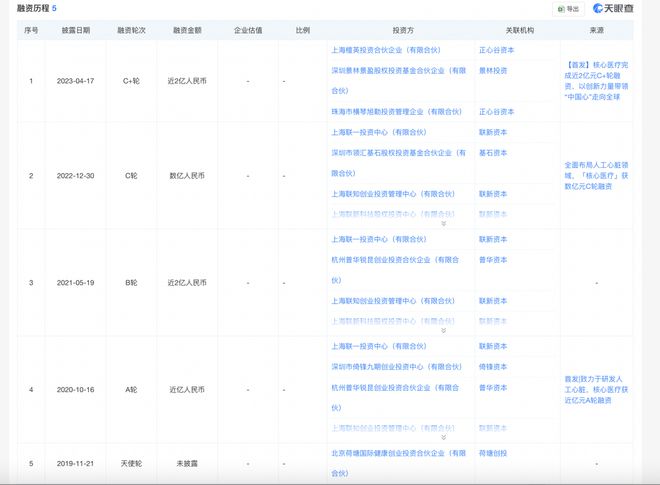This screenshot has width=660, height=485.
Task: Open 正心谷资本 beside 上海檀英投资合伙企业
Action: click(x=496, y=50)
